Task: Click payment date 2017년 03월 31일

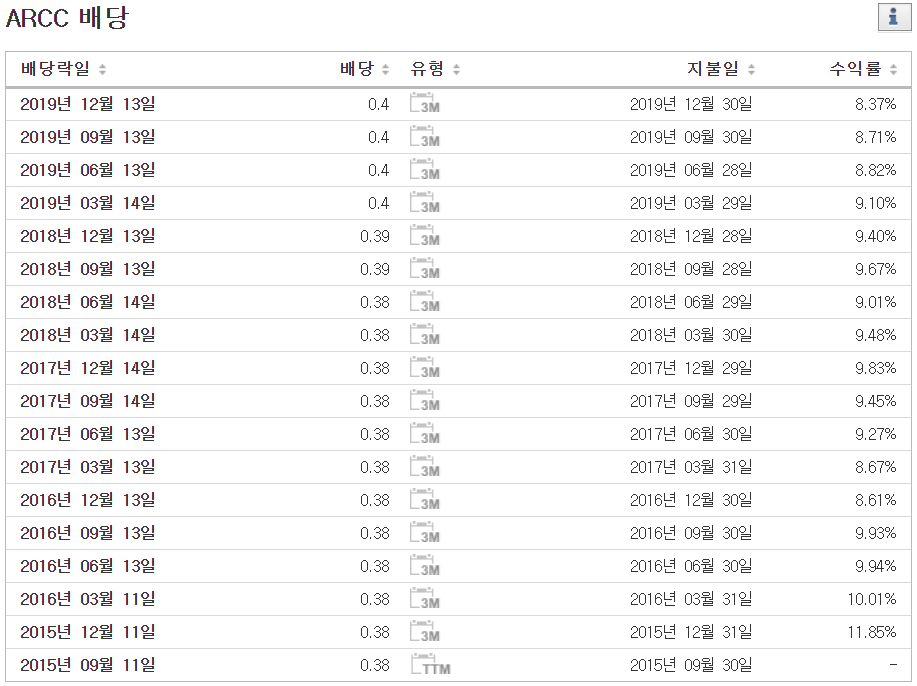Action: 691,467
